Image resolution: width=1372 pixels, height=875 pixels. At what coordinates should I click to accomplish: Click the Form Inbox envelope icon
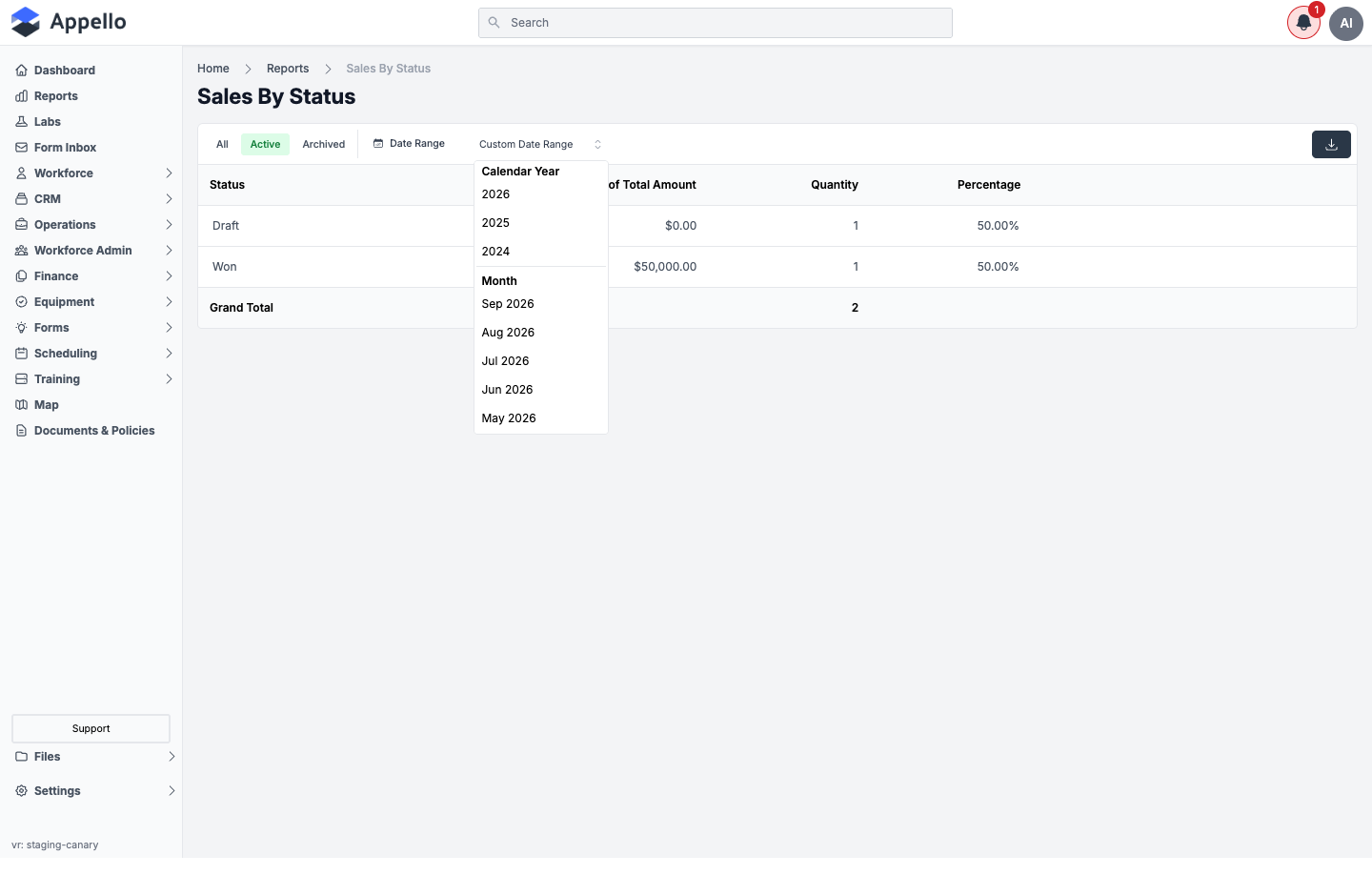(x=21, y=148)
